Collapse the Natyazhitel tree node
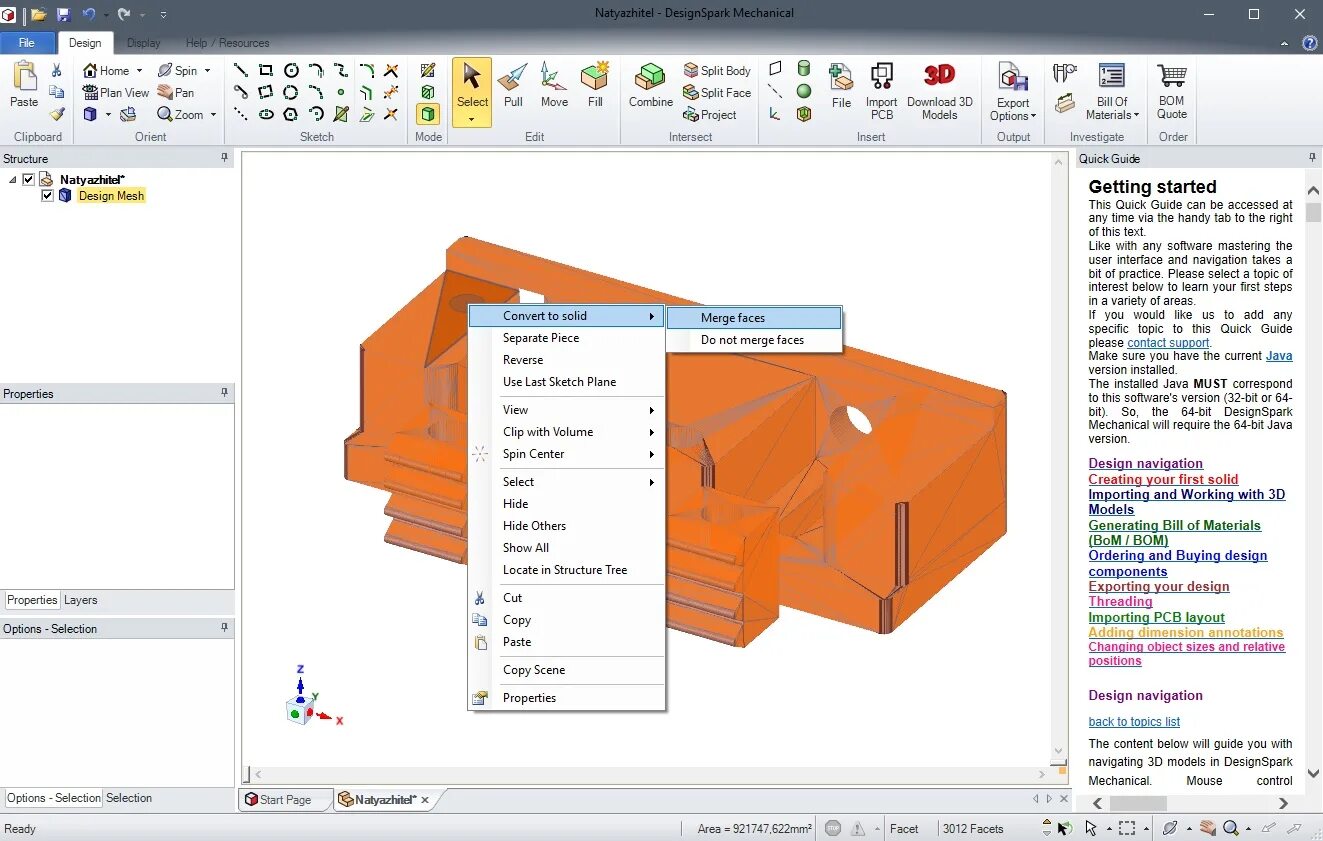This screenshot has height=841, width=1323. coord(12,180)
